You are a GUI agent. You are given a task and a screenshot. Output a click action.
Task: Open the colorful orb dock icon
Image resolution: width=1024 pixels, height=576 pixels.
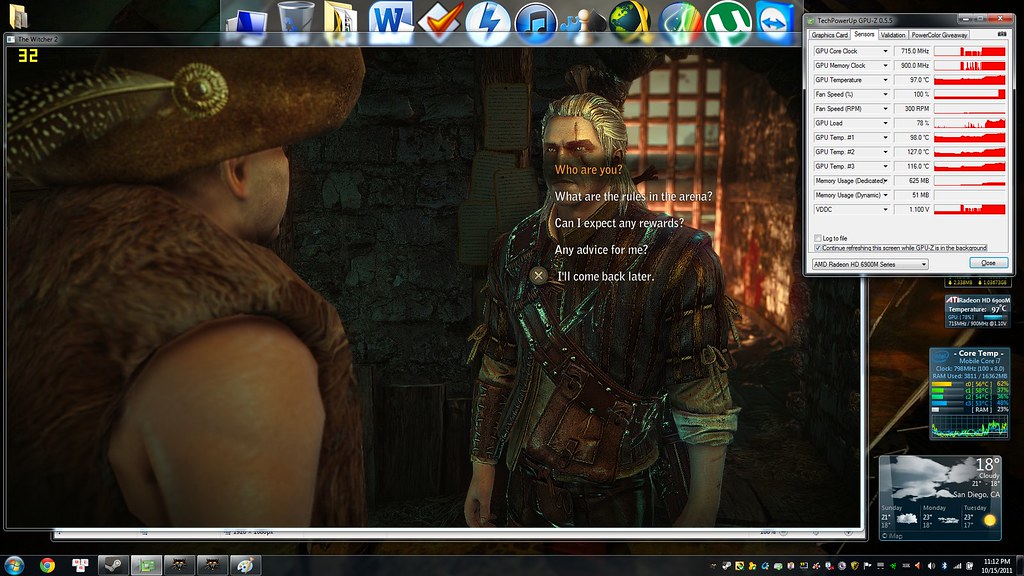(679, 23)
